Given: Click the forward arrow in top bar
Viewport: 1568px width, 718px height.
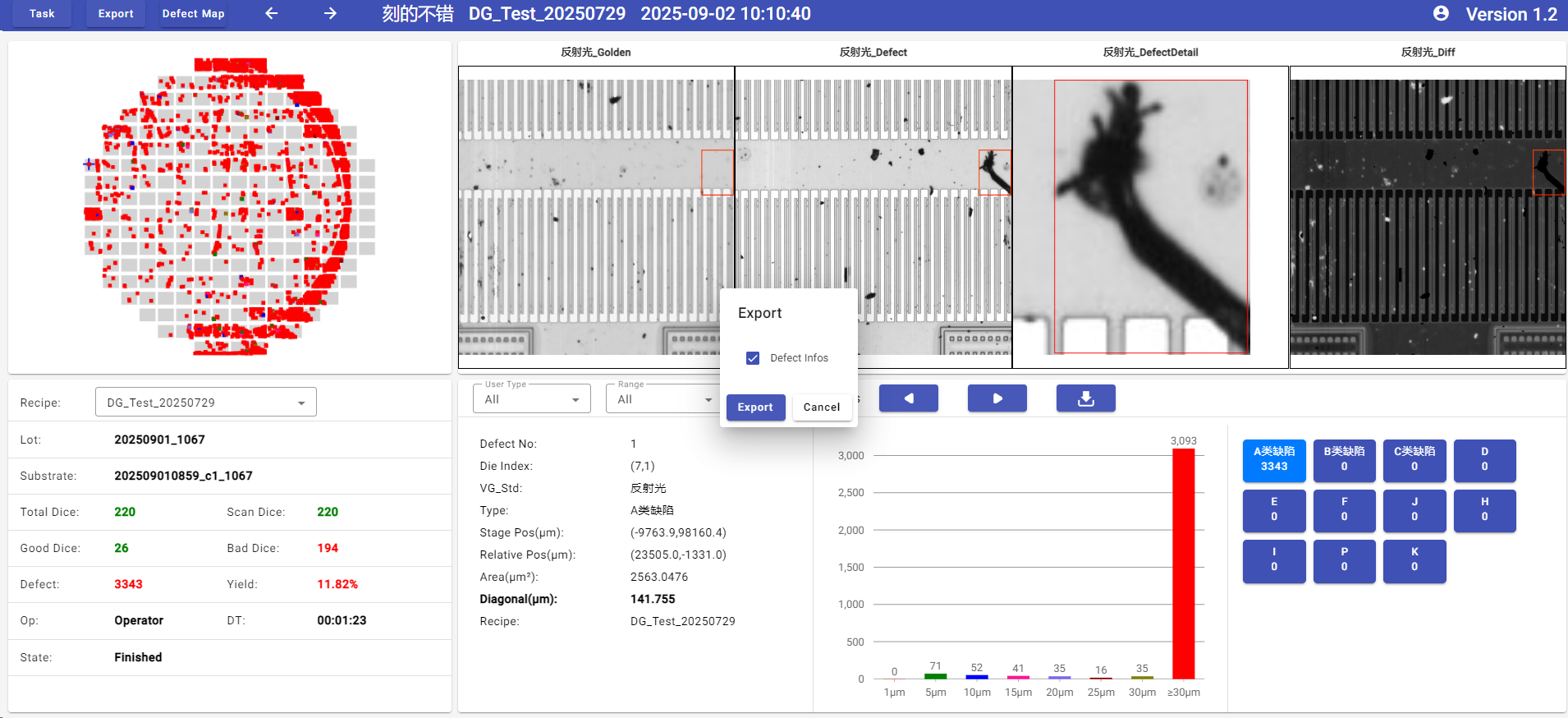Looking at the screenshot, I should point(330,13).
